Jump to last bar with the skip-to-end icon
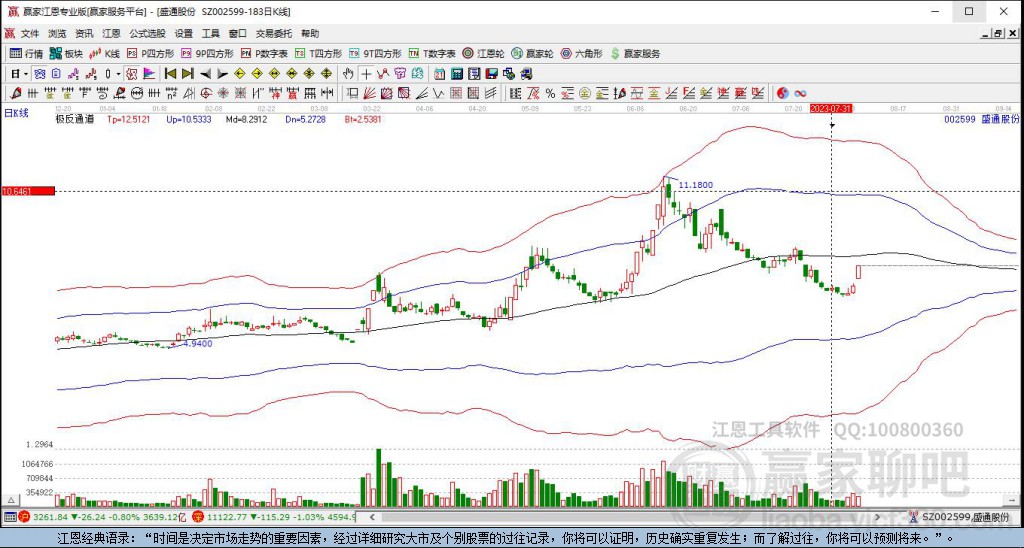The height and width of the screenshot is (548, 1024). 187,74
